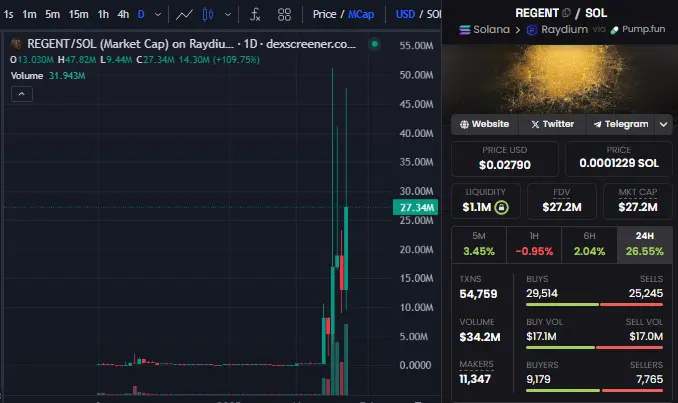Click the buyers versus sellers ratio bar
This screenshot has height=403, width=678.
click(595, 390)
